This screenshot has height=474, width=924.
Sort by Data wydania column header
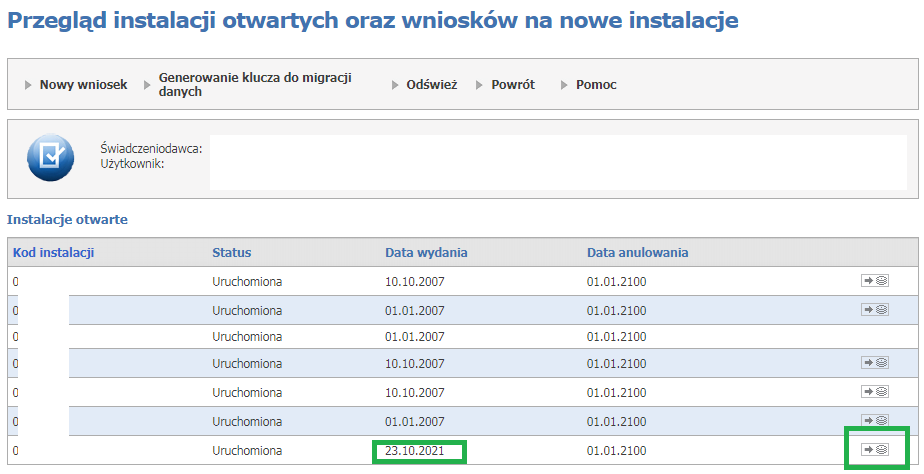[426, 252]
